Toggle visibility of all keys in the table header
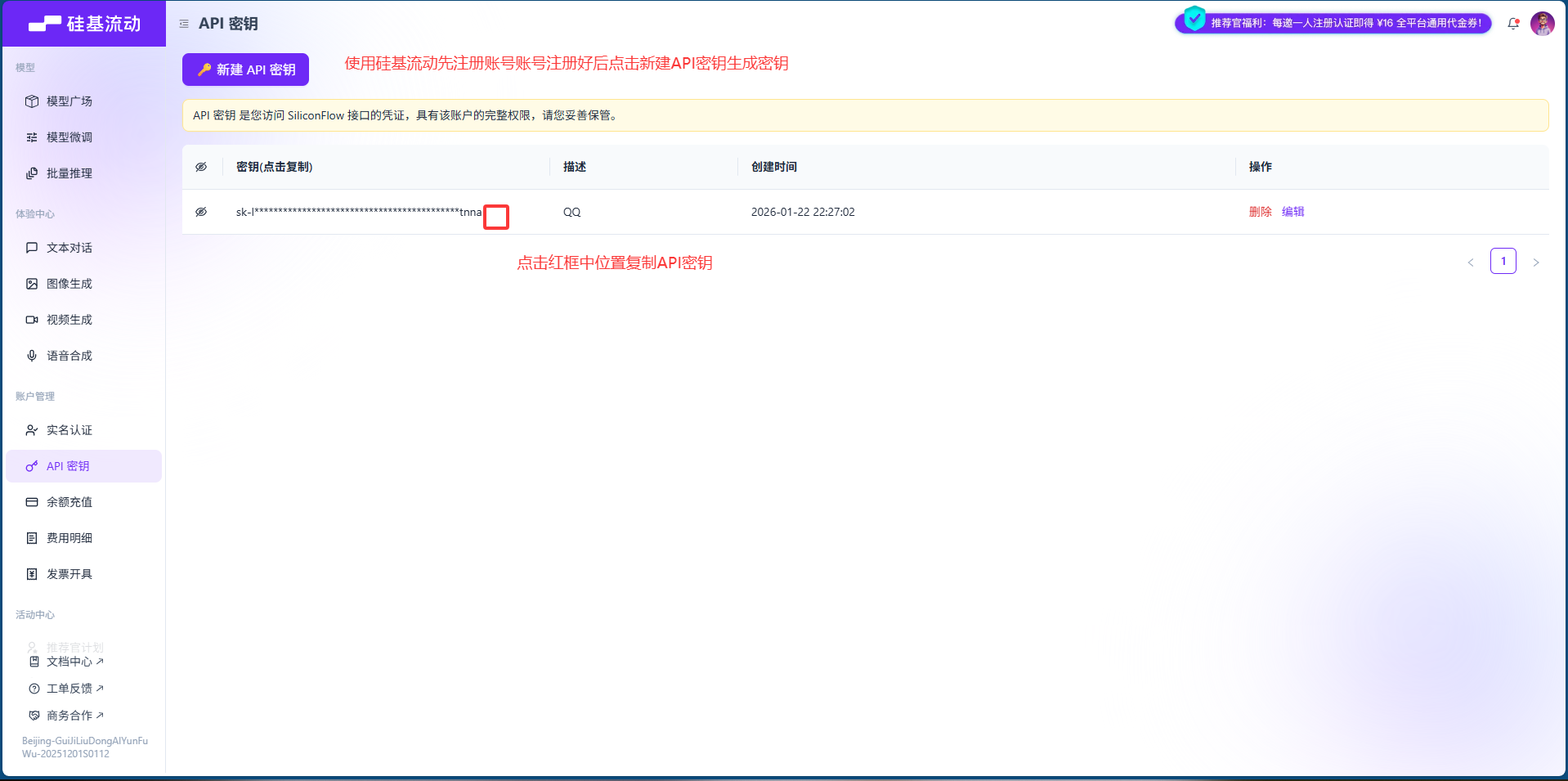The height and width of the screenshot is (781, 1568). (x=201, y=167)
